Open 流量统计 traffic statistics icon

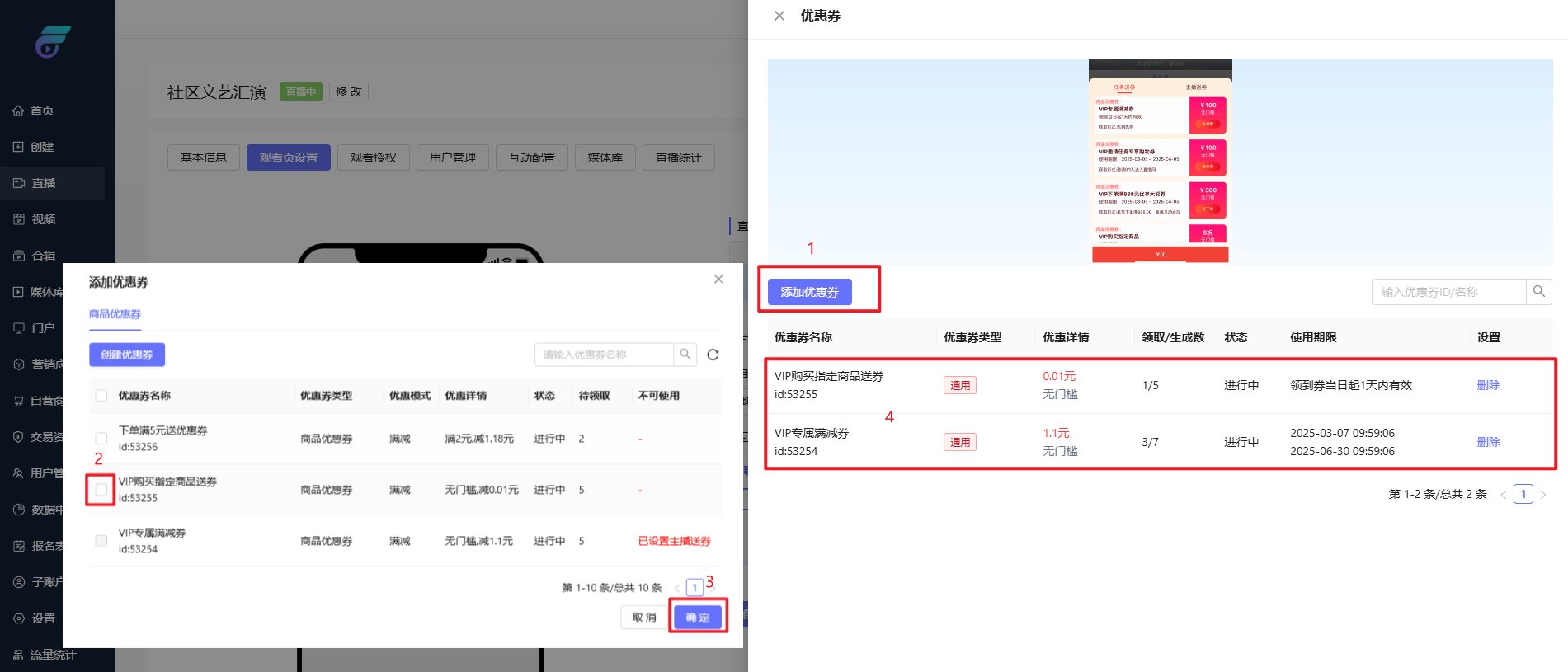(18, 655)
